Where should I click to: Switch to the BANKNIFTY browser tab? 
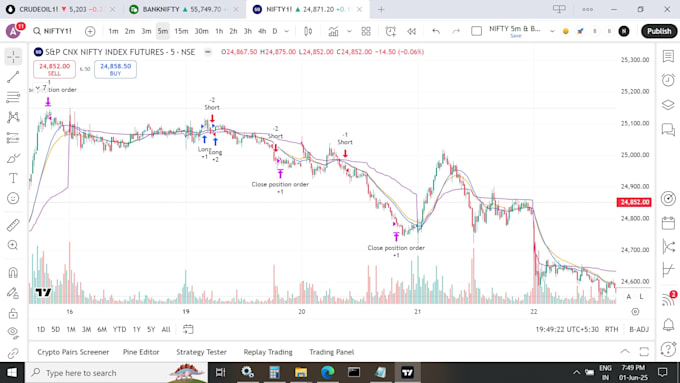[184, 9]
